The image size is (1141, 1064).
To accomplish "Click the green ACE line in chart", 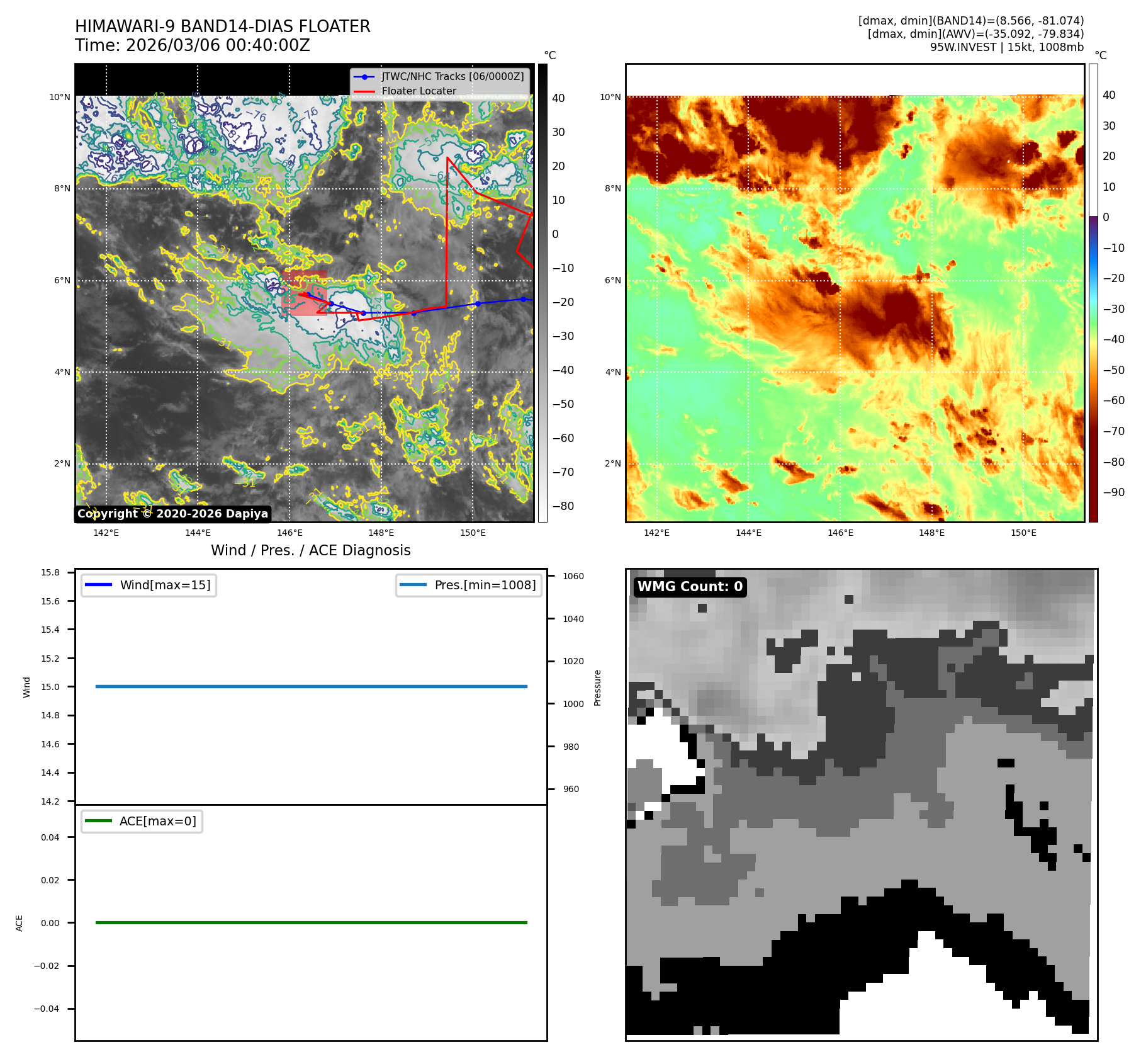I will pos(311,922).
